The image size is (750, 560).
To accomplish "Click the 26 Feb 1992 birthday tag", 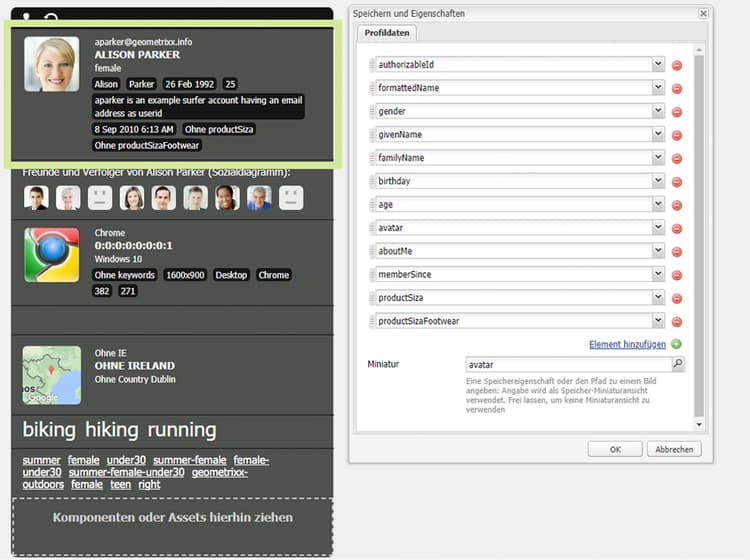I will (189, 84).
